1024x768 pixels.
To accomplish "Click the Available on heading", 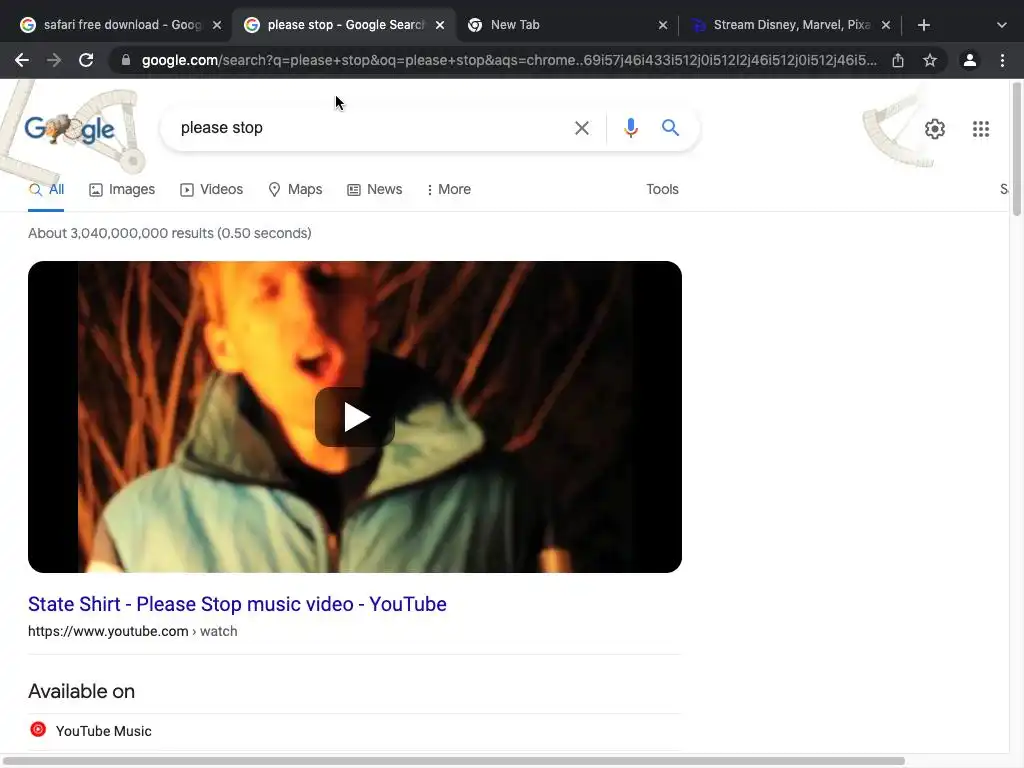I will (x=82, y=691).
